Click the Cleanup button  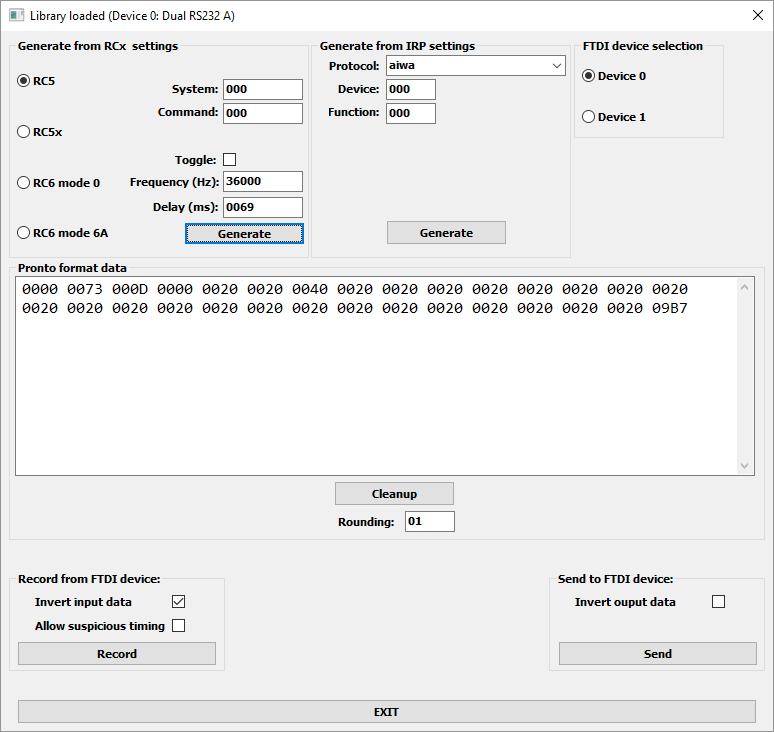pos(394,494)
